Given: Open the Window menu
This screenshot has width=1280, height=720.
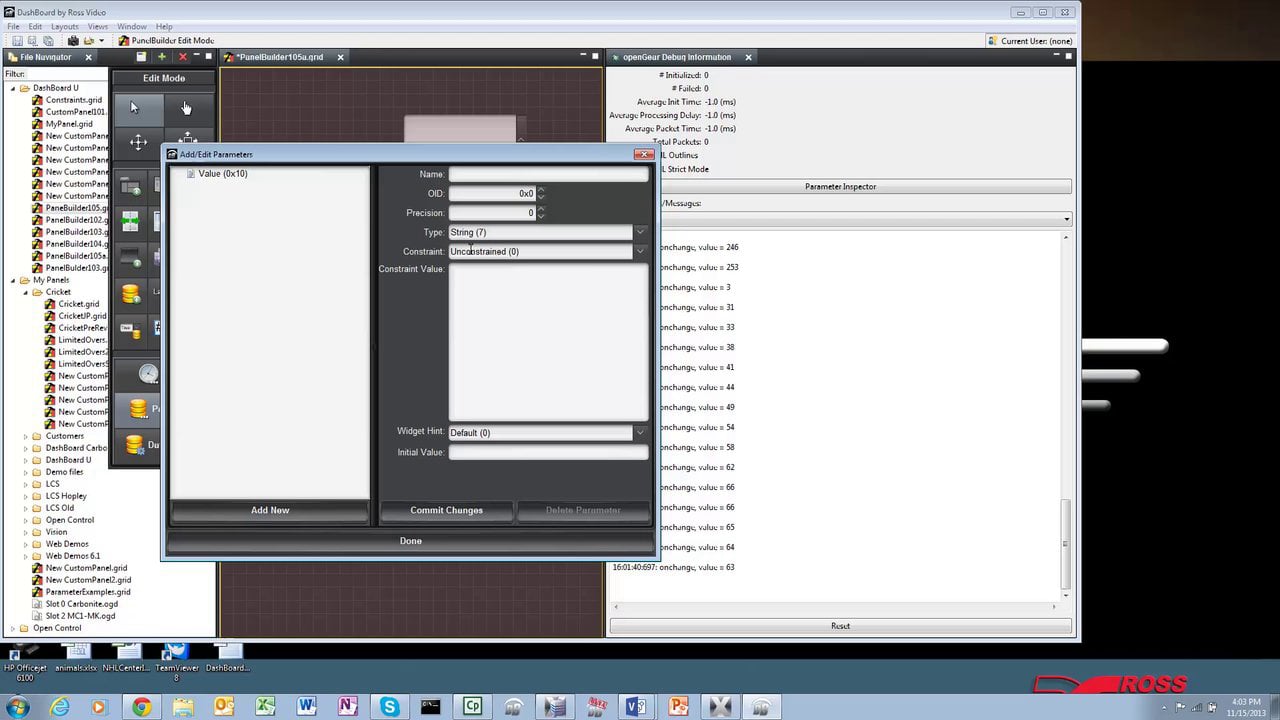Looking at the screenshot, I should click(132, 26).
